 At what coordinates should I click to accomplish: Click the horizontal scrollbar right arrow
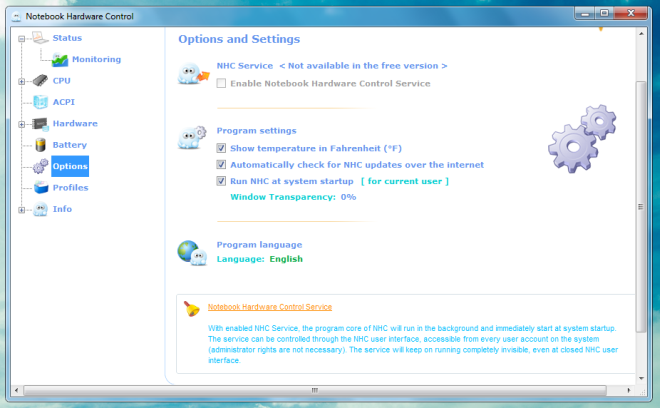tap(629, 390)
